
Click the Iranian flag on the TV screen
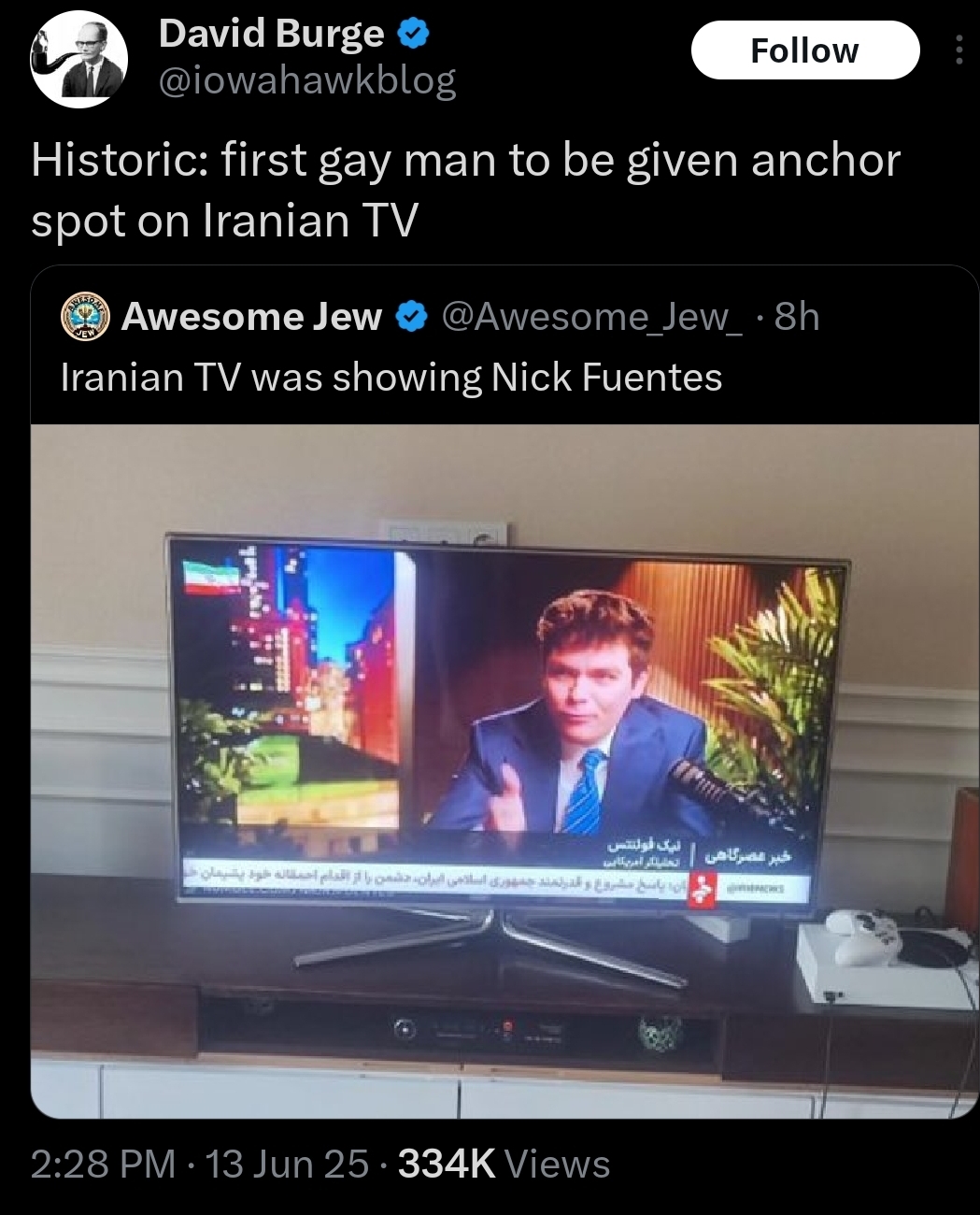[211, 577]
